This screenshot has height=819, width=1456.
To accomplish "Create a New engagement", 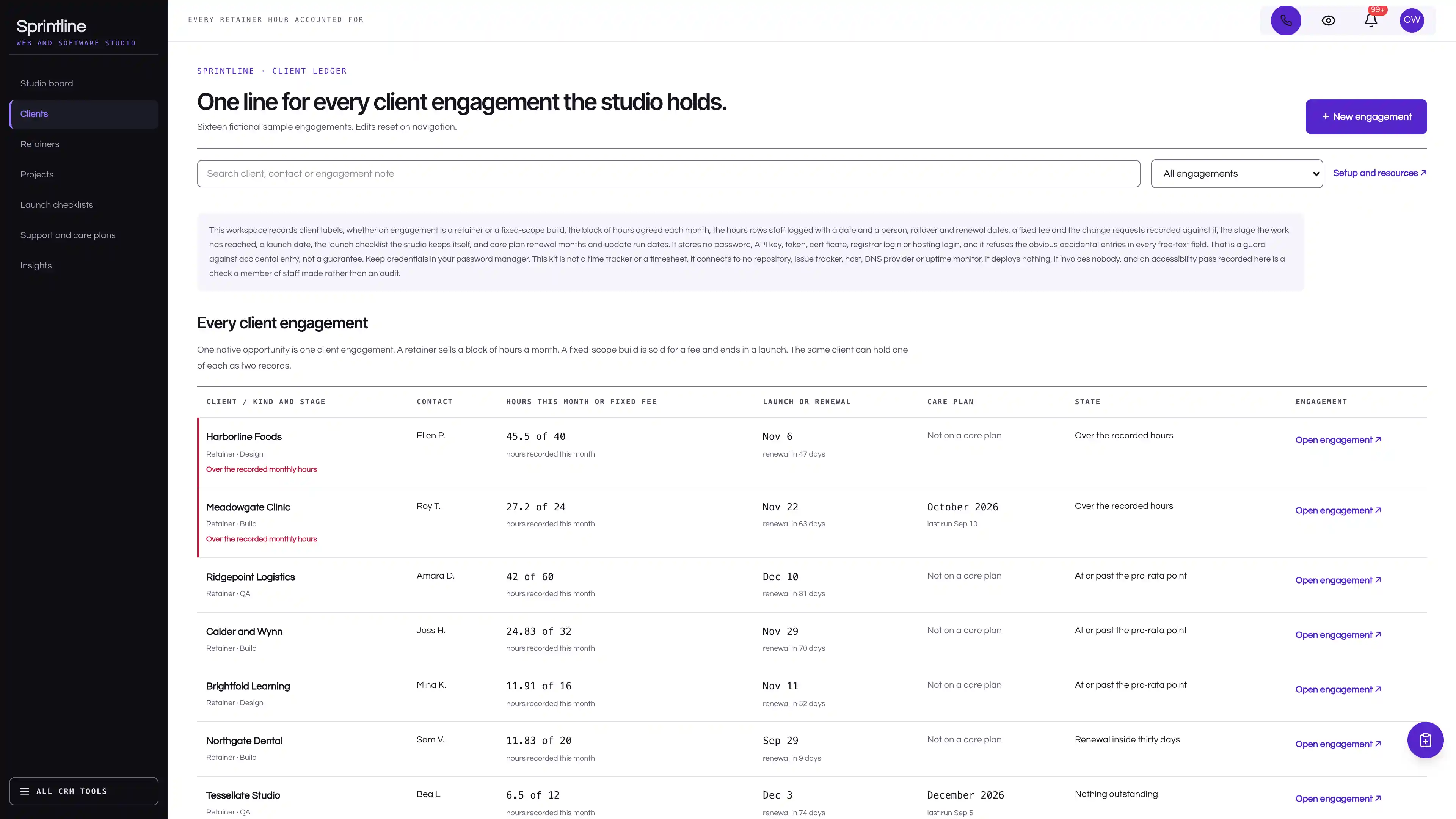I will point(1366,117).
